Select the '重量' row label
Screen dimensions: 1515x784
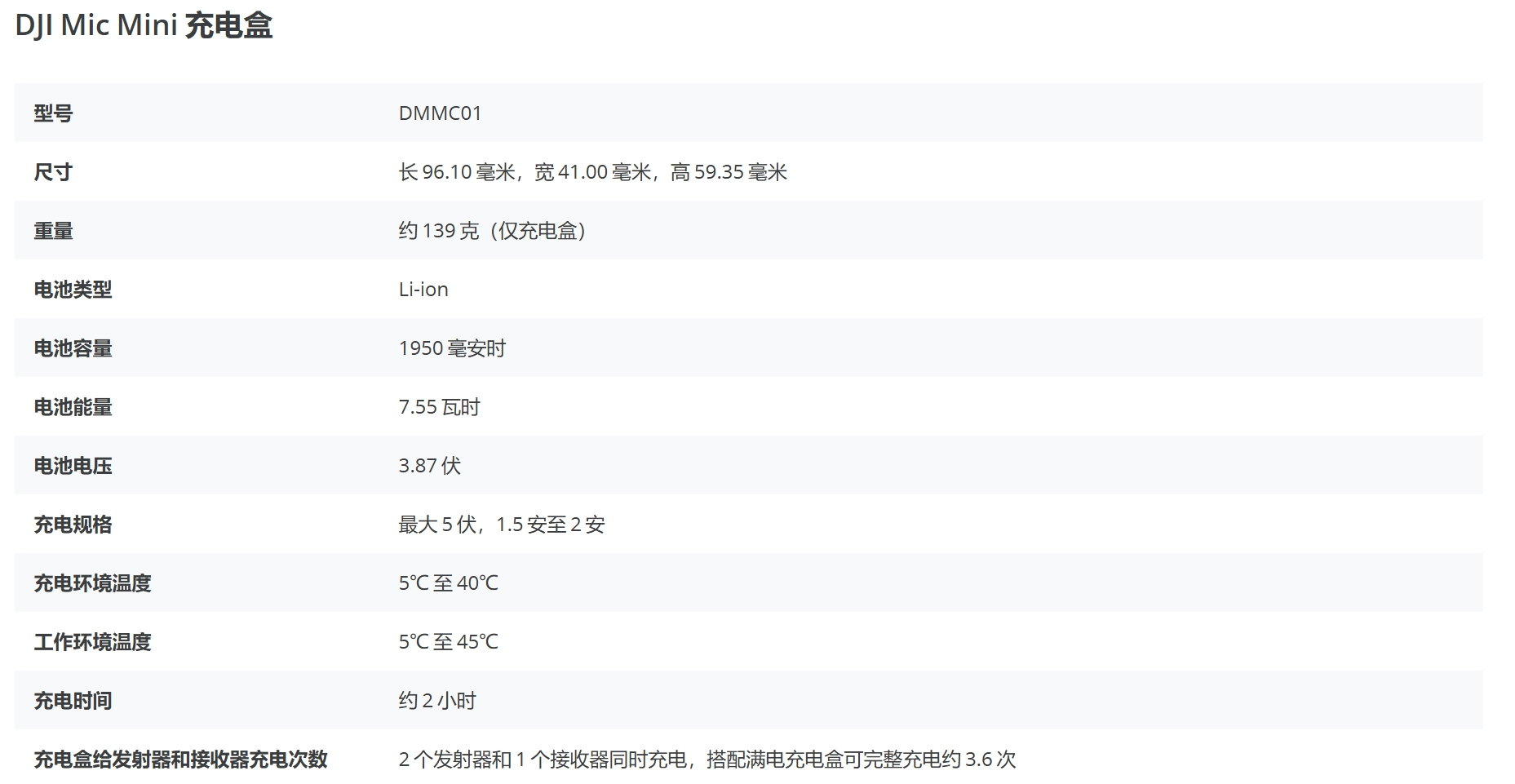coord(53,231)
